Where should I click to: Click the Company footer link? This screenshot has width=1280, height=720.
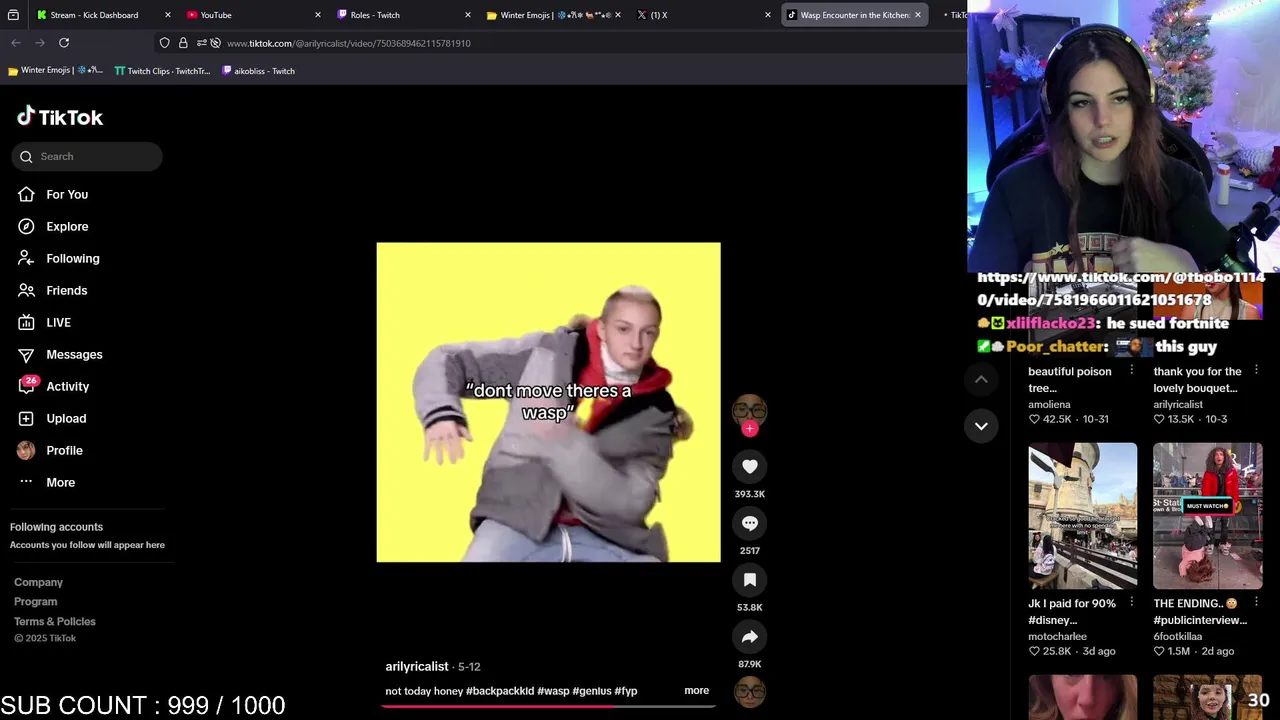pyautogui.click(x=38, y=582)
